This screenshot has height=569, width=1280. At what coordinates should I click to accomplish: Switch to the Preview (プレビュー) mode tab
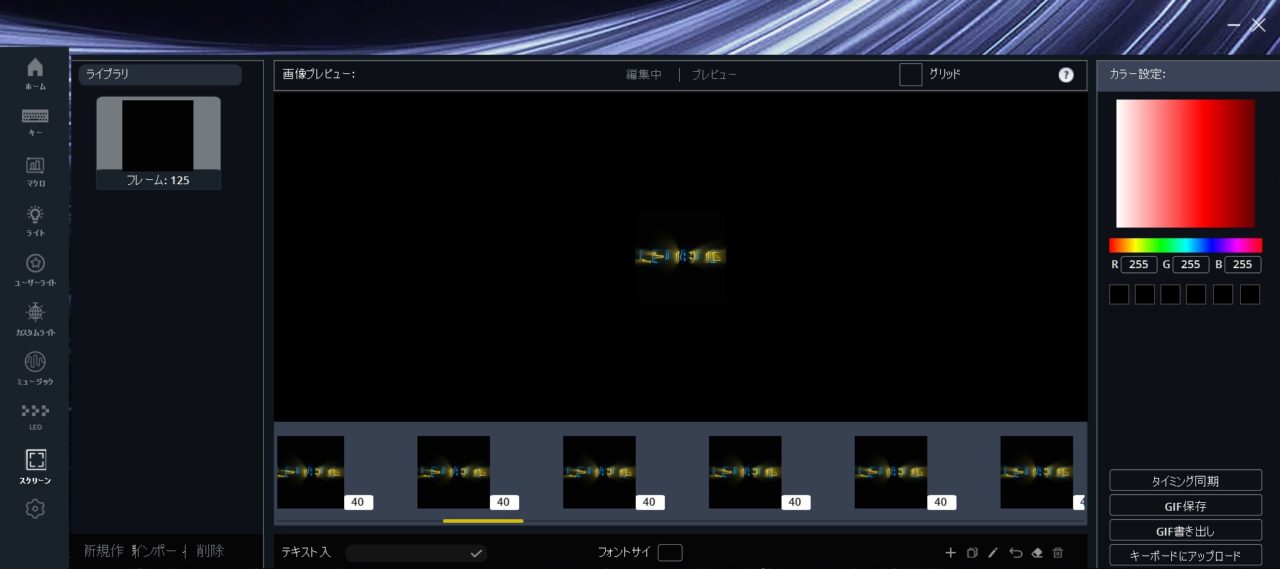714,75
